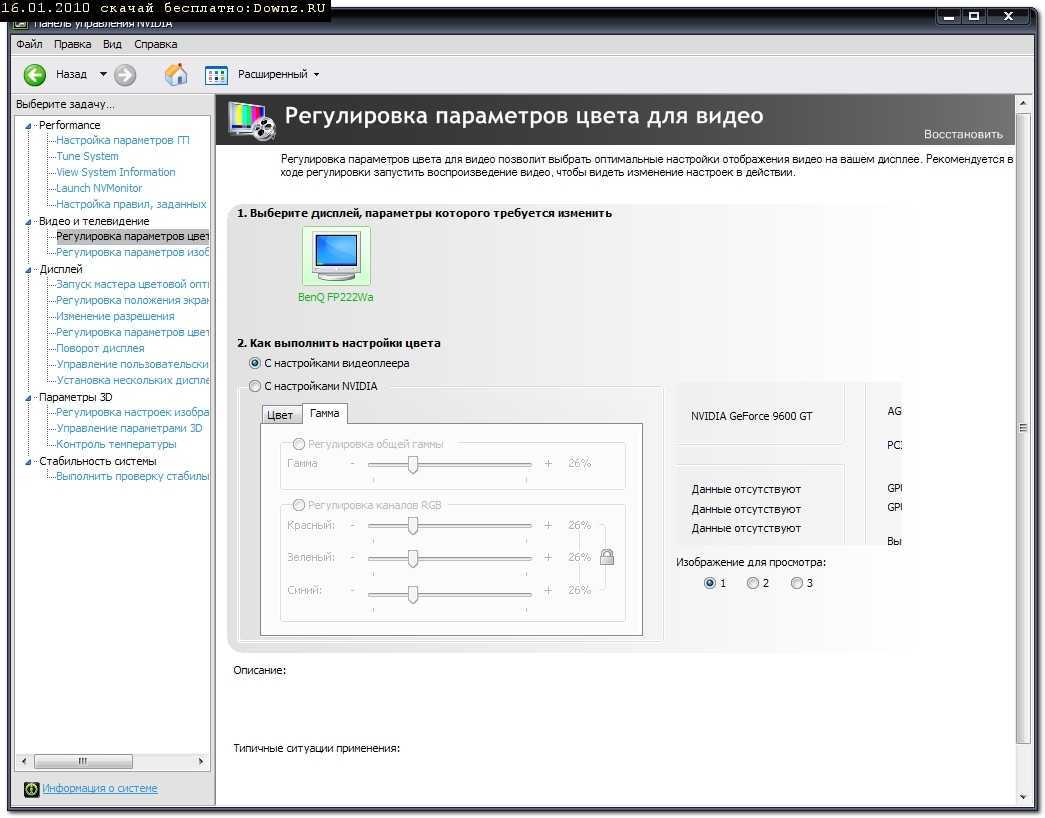1045x818 pixels.
Task: Open the 'Информация о системе' link
Action: [x=100, y=788]
